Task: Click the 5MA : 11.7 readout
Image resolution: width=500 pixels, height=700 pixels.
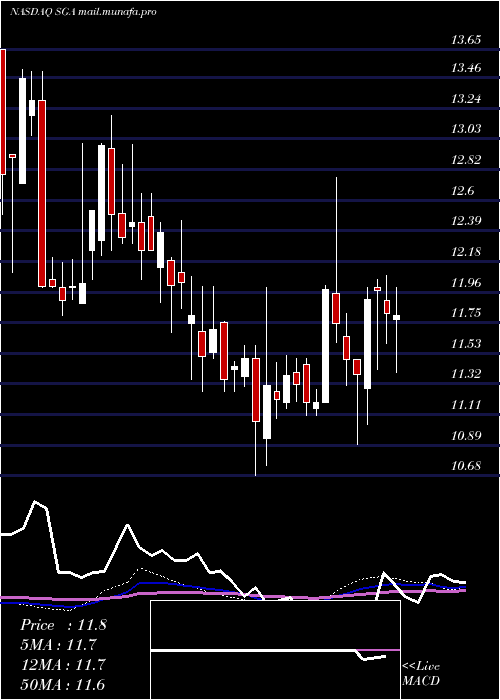Action: pyautogui.click(x=58, y=645)
